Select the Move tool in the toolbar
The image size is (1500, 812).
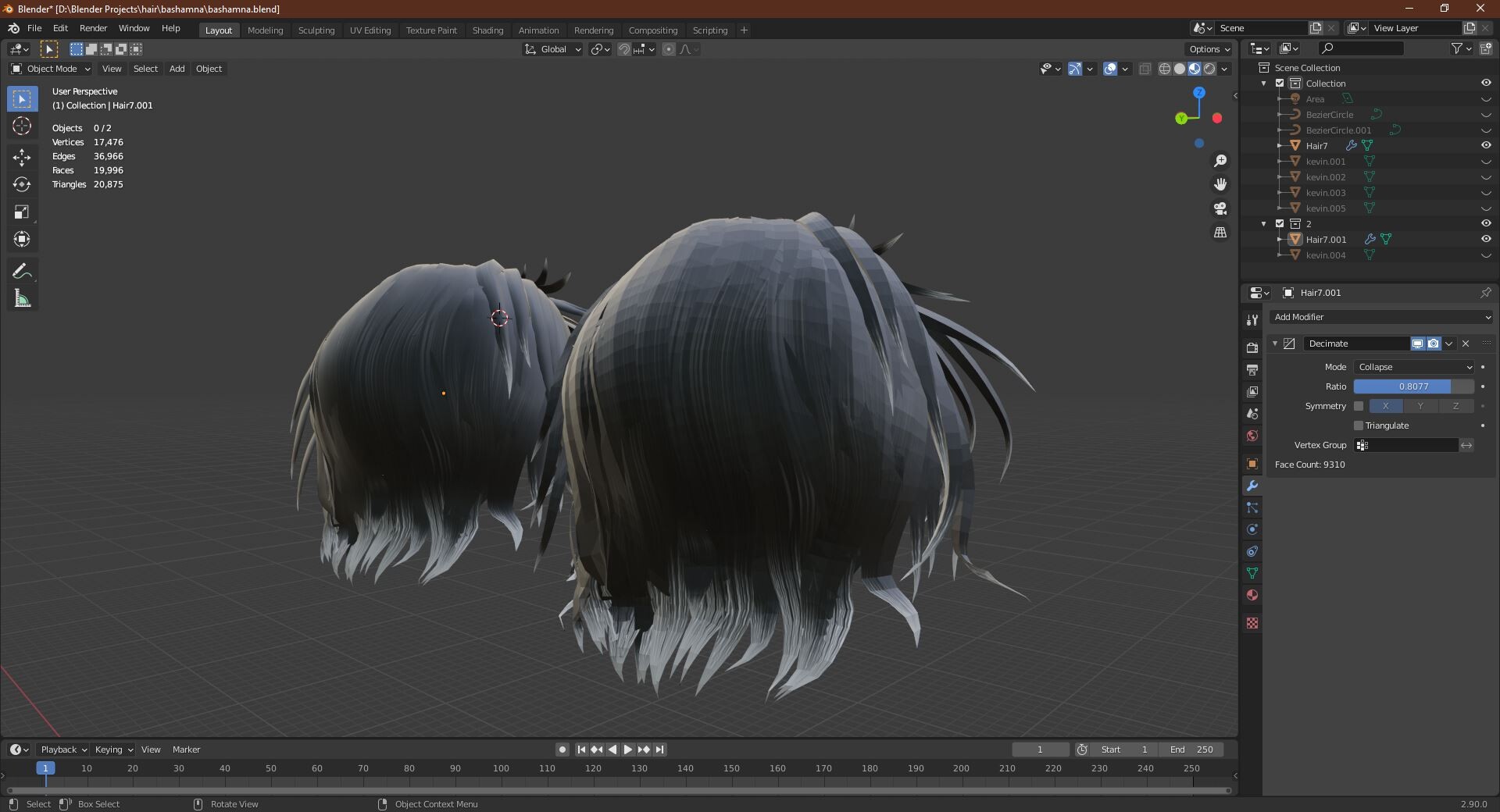(x=22, y=157)
